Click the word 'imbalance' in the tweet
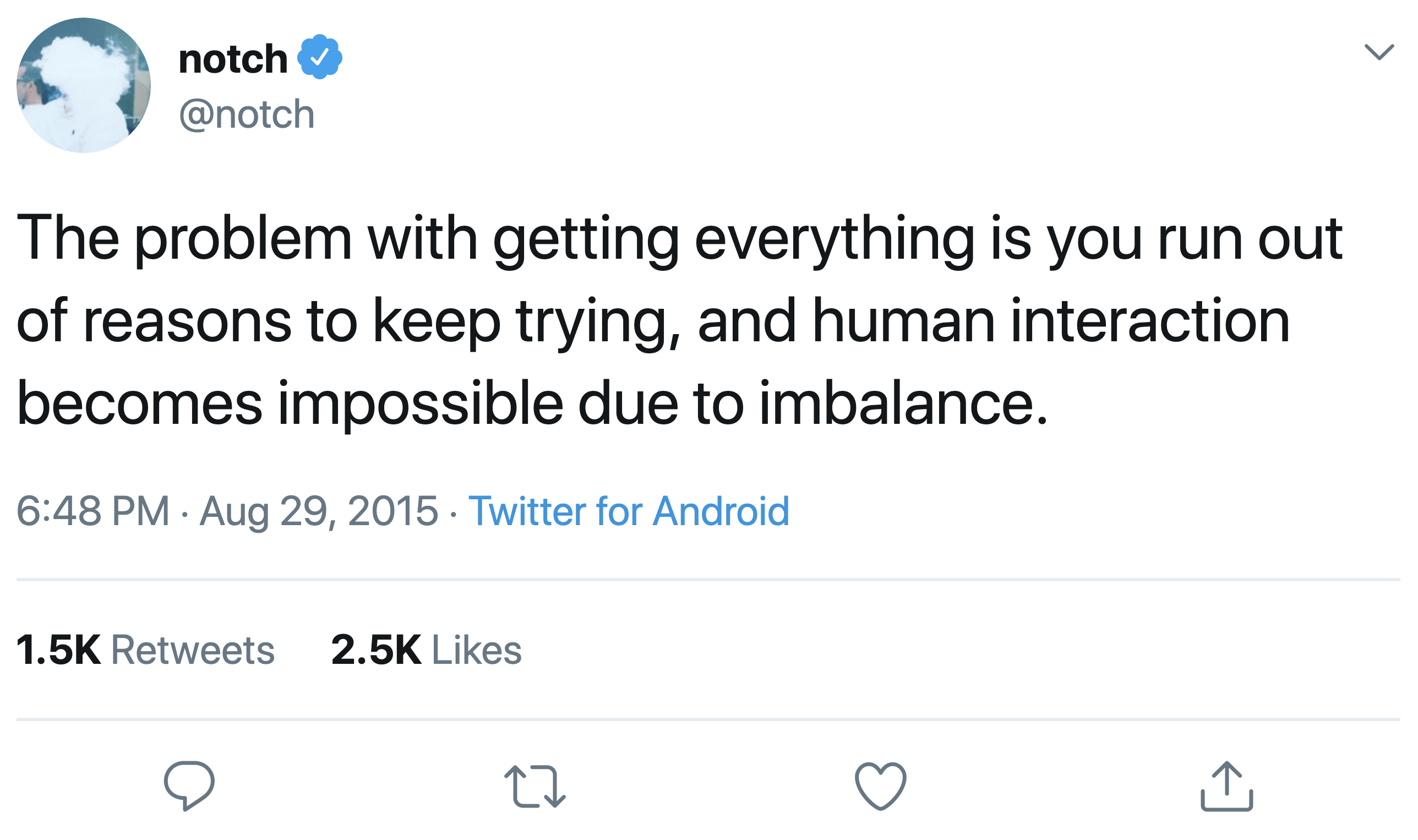1418x840 pixels. (902, 403)
